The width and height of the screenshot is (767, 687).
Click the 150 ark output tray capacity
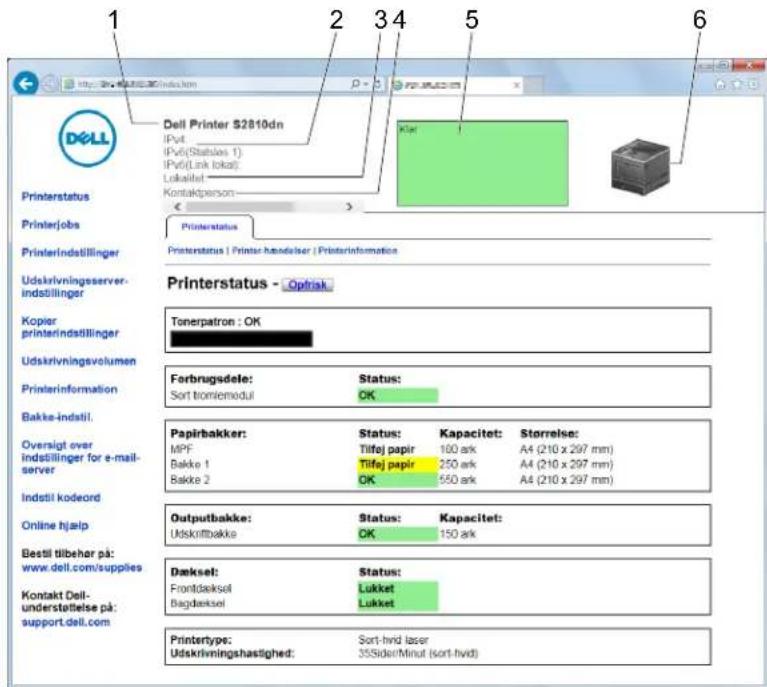tap(458, 534)
